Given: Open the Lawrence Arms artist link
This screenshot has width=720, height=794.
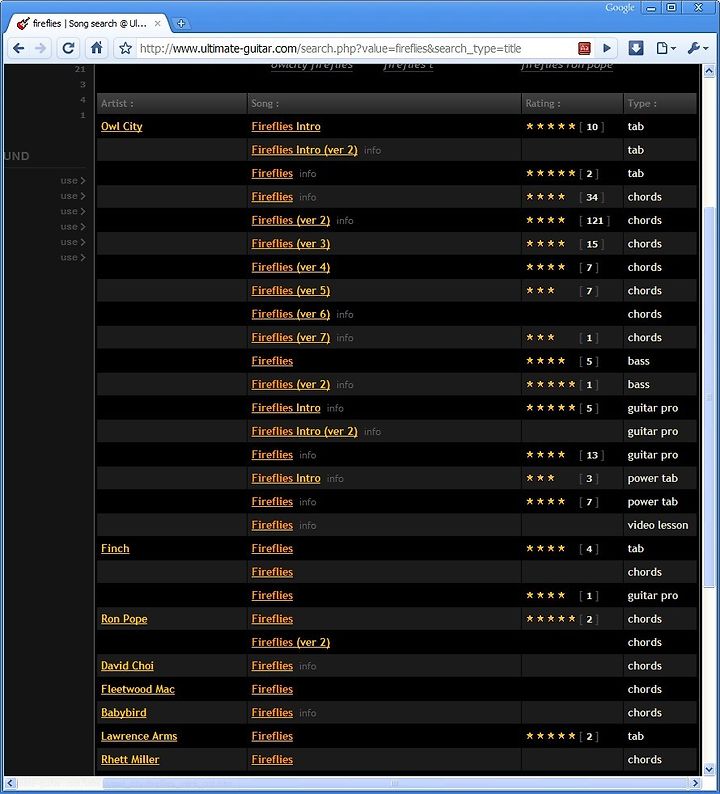Looking at the screenshot, I should tap(139, 736).
